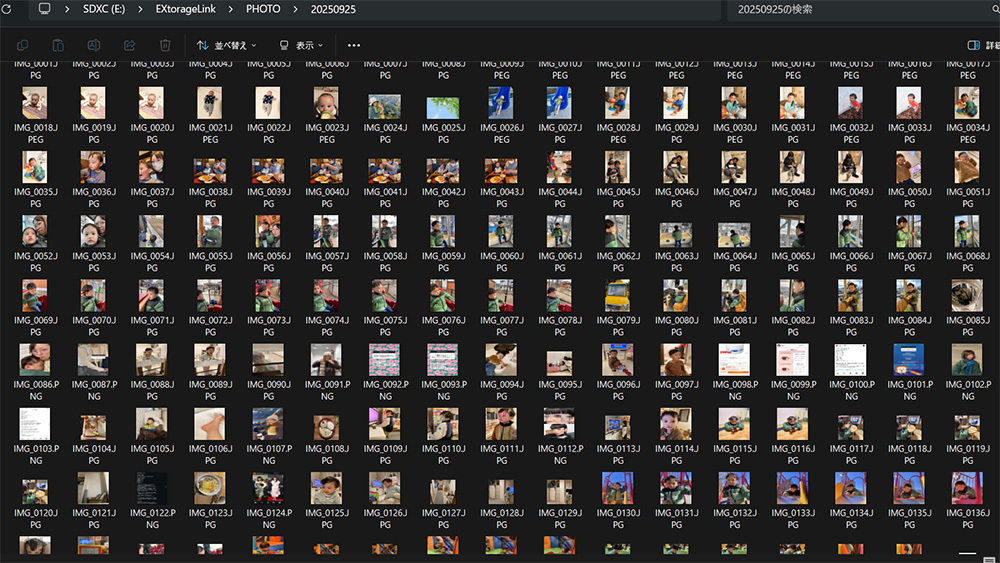Click the Delete trash can icon

pos(165,45)
